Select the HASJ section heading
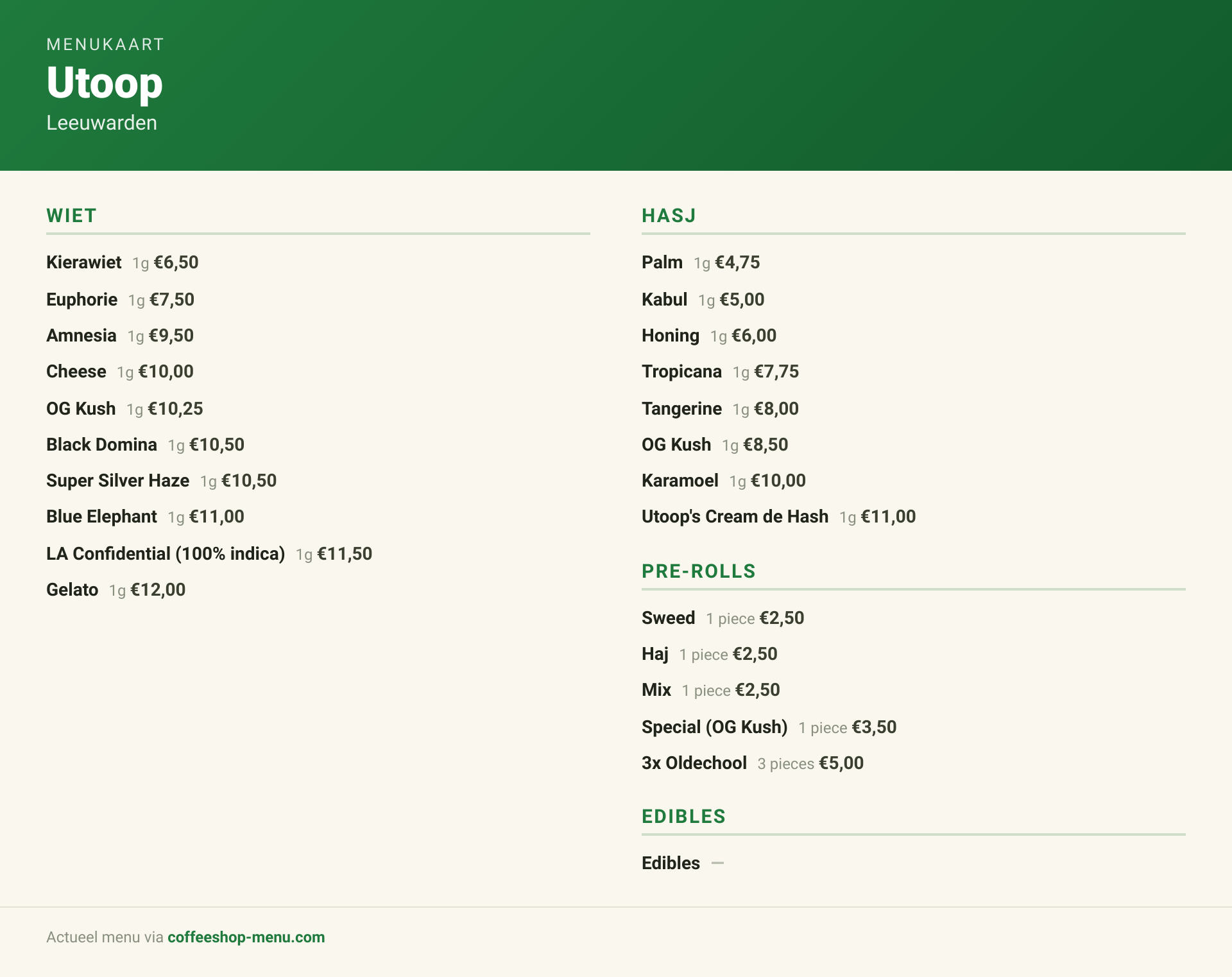The height and width of the screenshot is (977, 1232). coord(669,216)
